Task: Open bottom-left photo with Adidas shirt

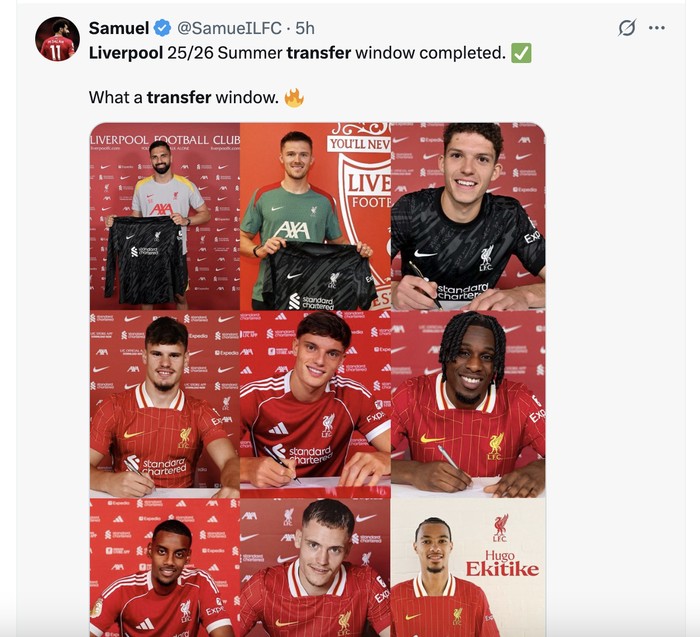Action: 165,567
